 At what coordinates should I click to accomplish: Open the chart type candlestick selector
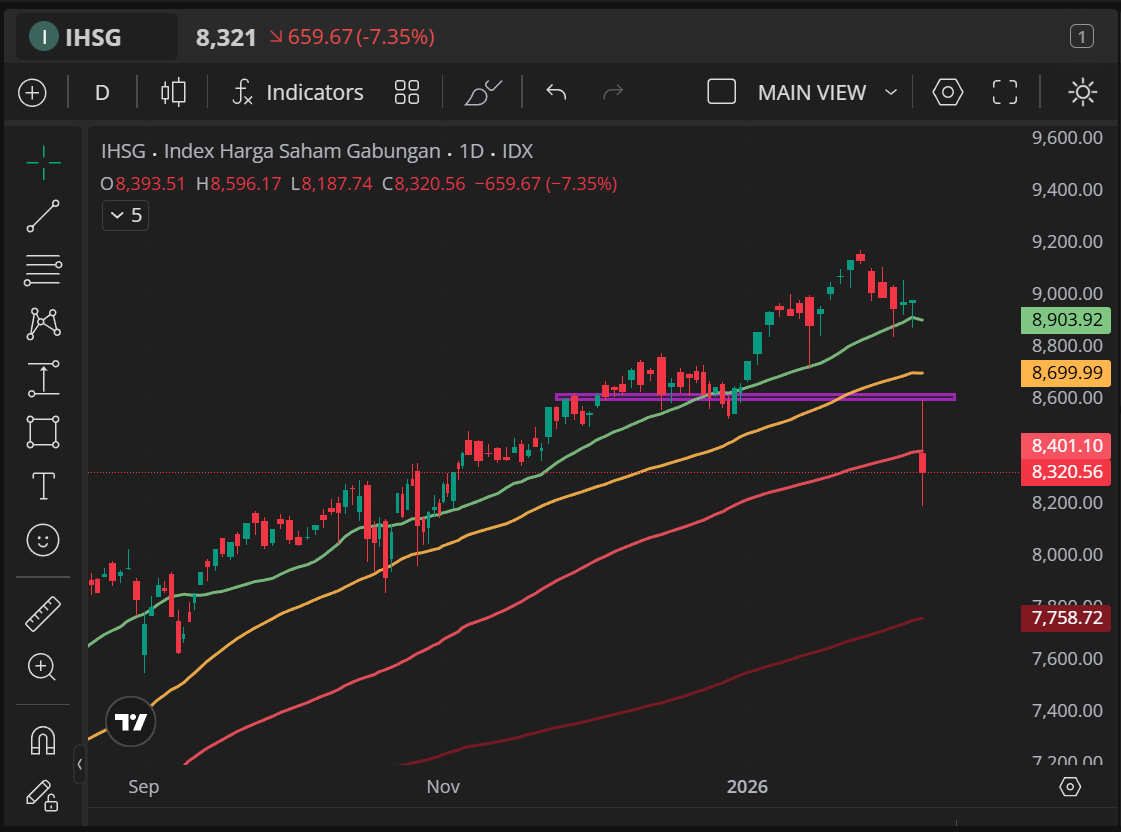pyautogui.click(x=173, y=93)
